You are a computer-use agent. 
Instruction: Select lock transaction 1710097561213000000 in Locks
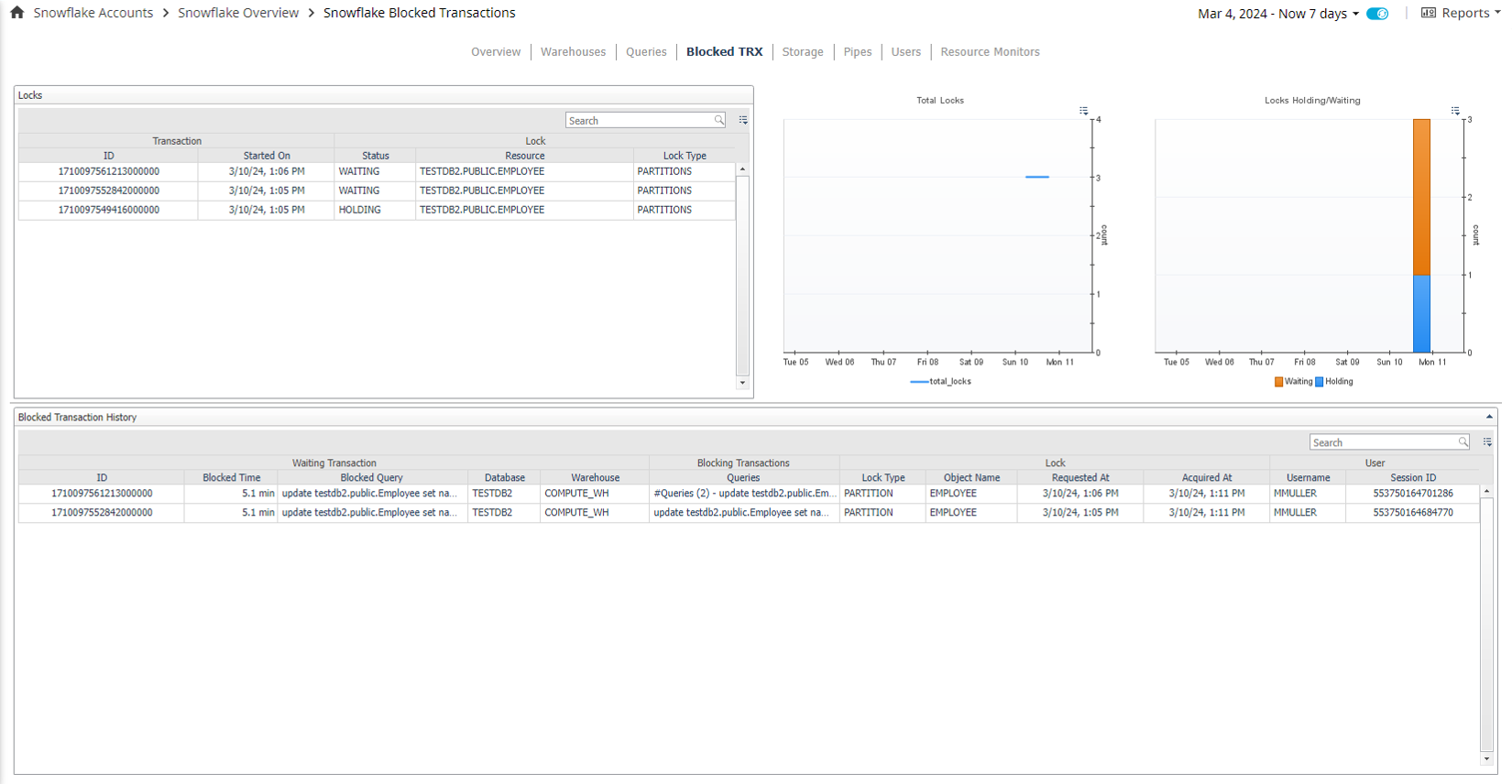109,171
